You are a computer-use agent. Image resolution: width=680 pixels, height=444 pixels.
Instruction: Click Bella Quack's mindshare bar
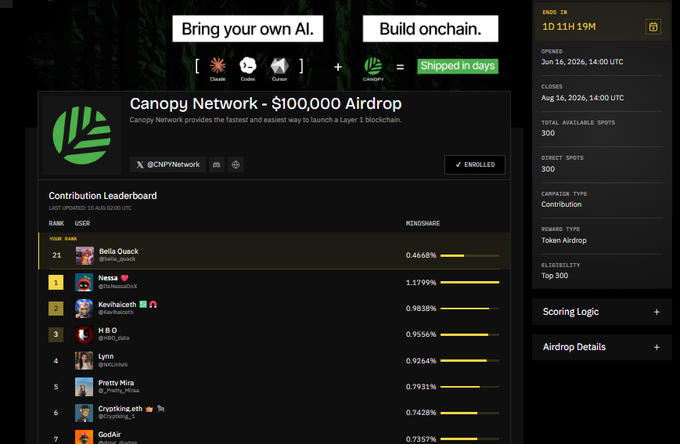pos(470,256)
